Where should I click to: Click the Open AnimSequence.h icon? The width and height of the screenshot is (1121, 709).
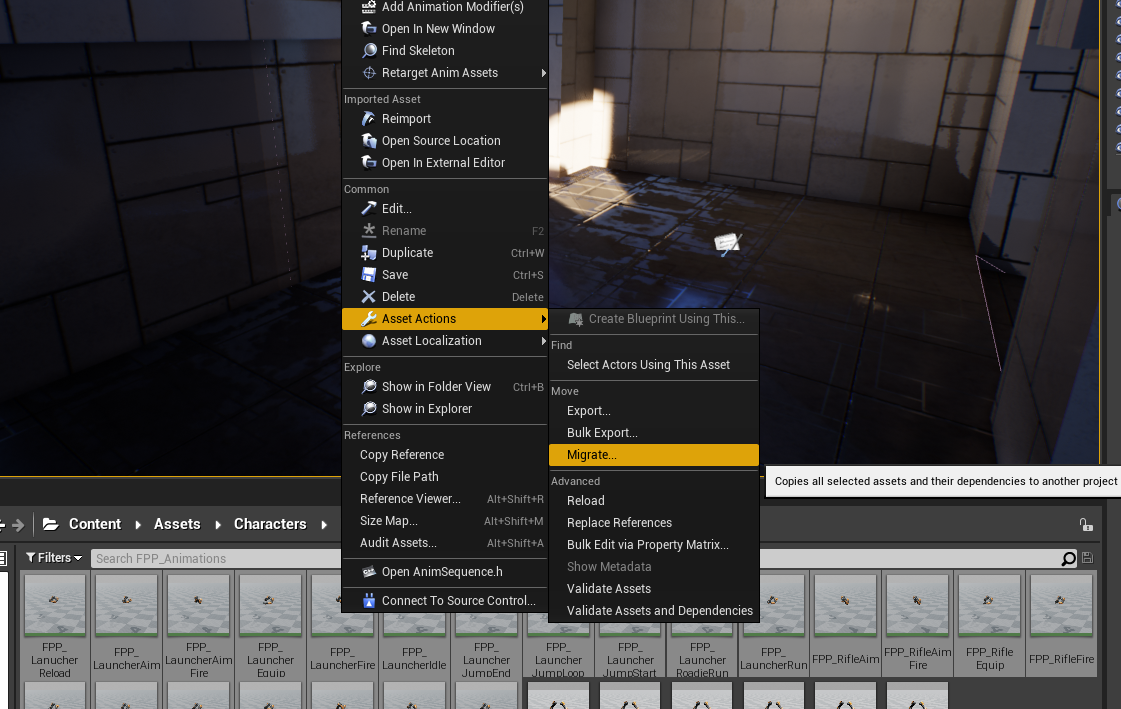[369, 572]
